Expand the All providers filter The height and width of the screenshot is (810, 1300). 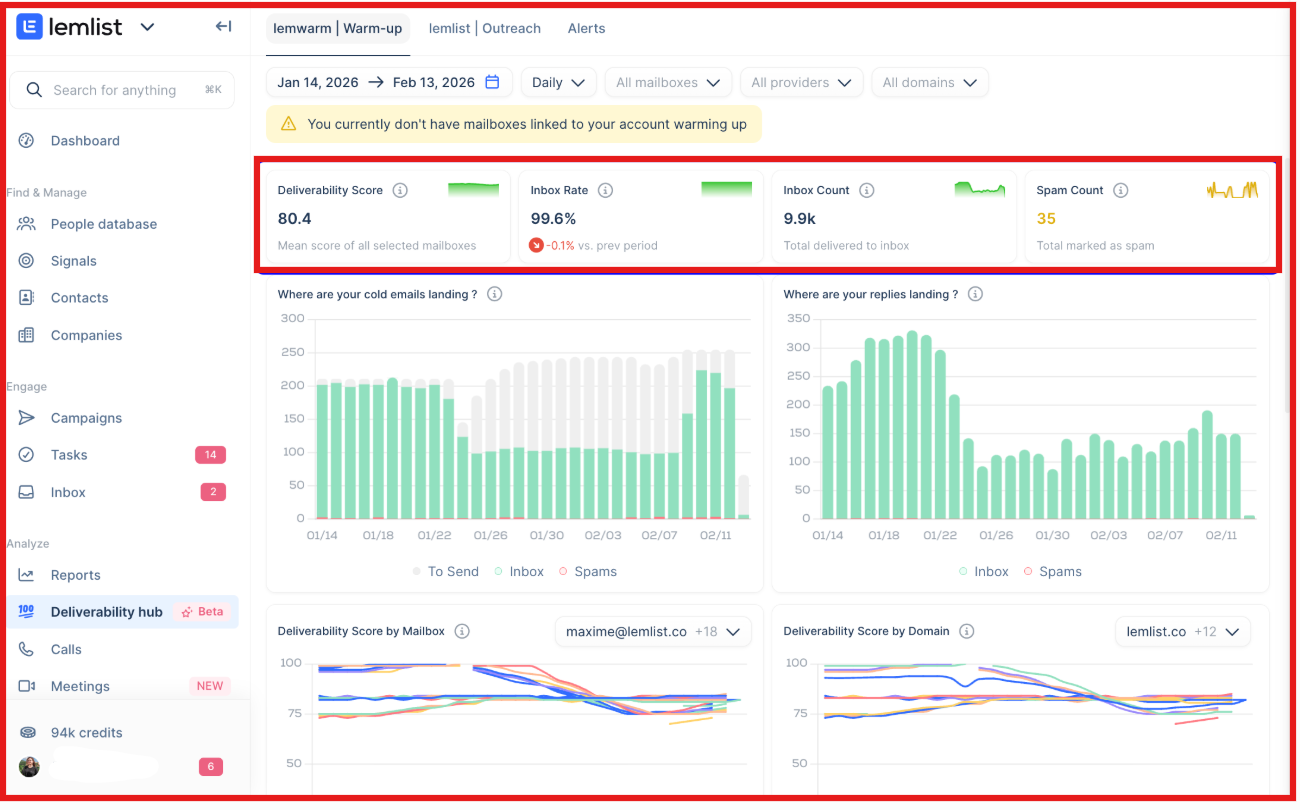point(801,82)
